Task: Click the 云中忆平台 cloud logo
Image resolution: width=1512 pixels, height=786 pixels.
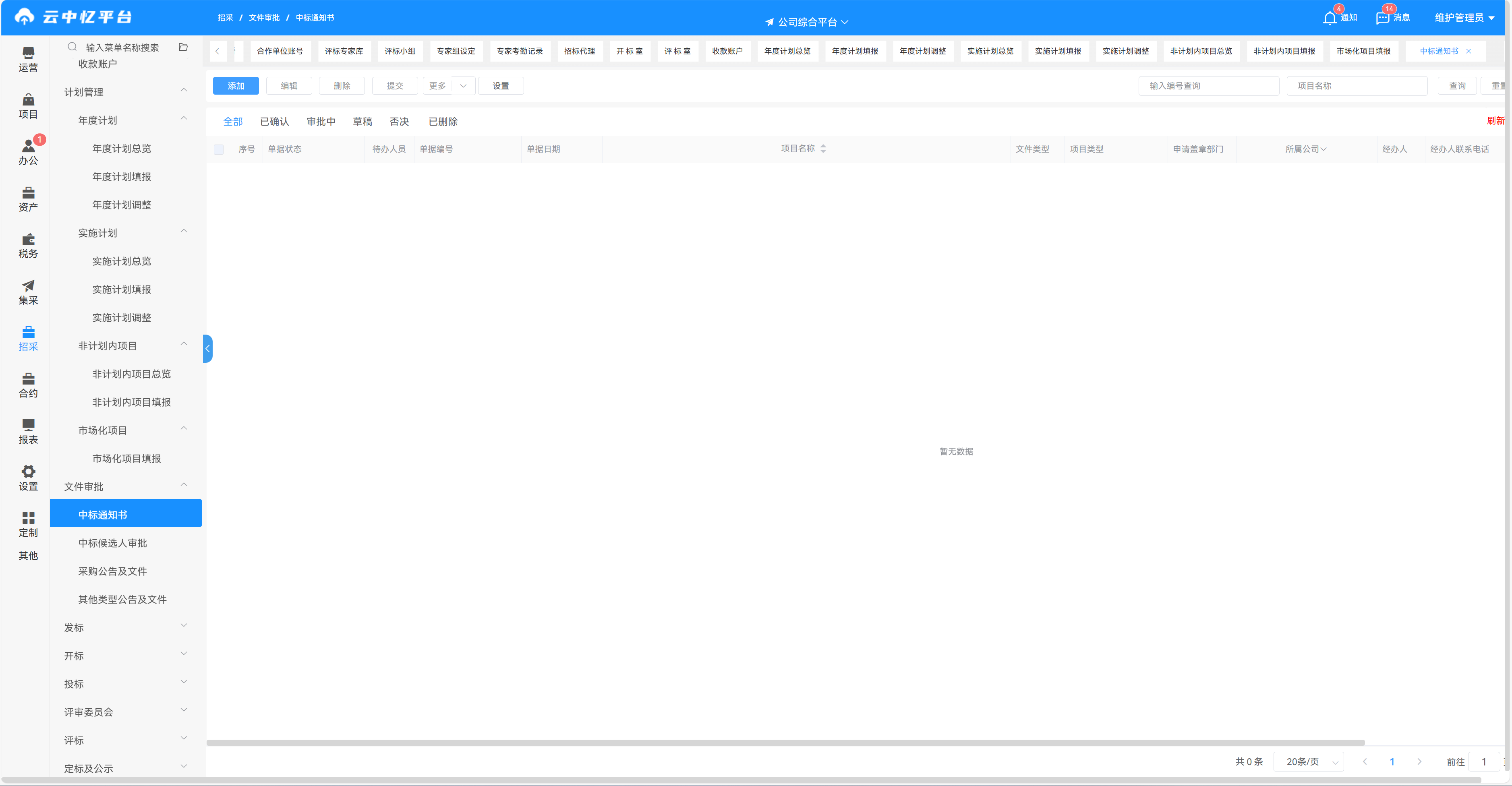Action: (73, 17)
